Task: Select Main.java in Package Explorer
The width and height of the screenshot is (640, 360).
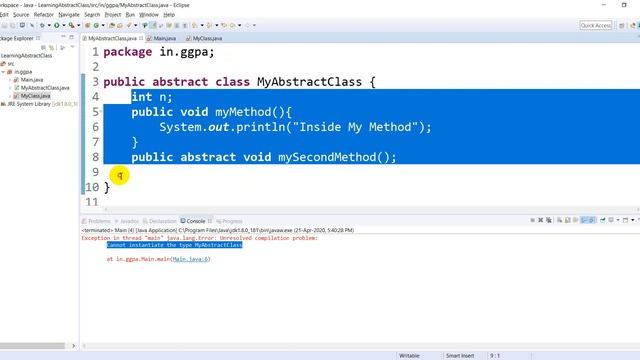Action: click(x=29, y=80)
